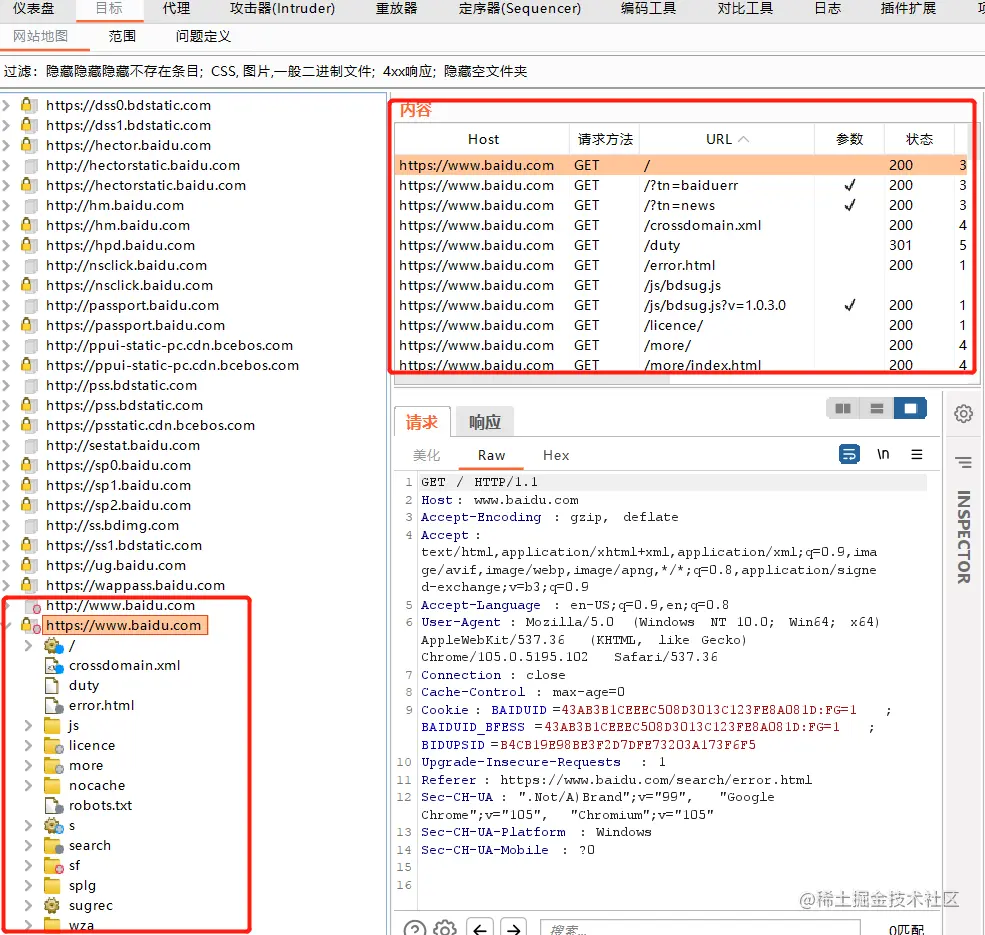Click contents table horizontal scrollbar
The height and width of the screenshot is (935, 985).
pyautogui.click(x=532, y=378)
